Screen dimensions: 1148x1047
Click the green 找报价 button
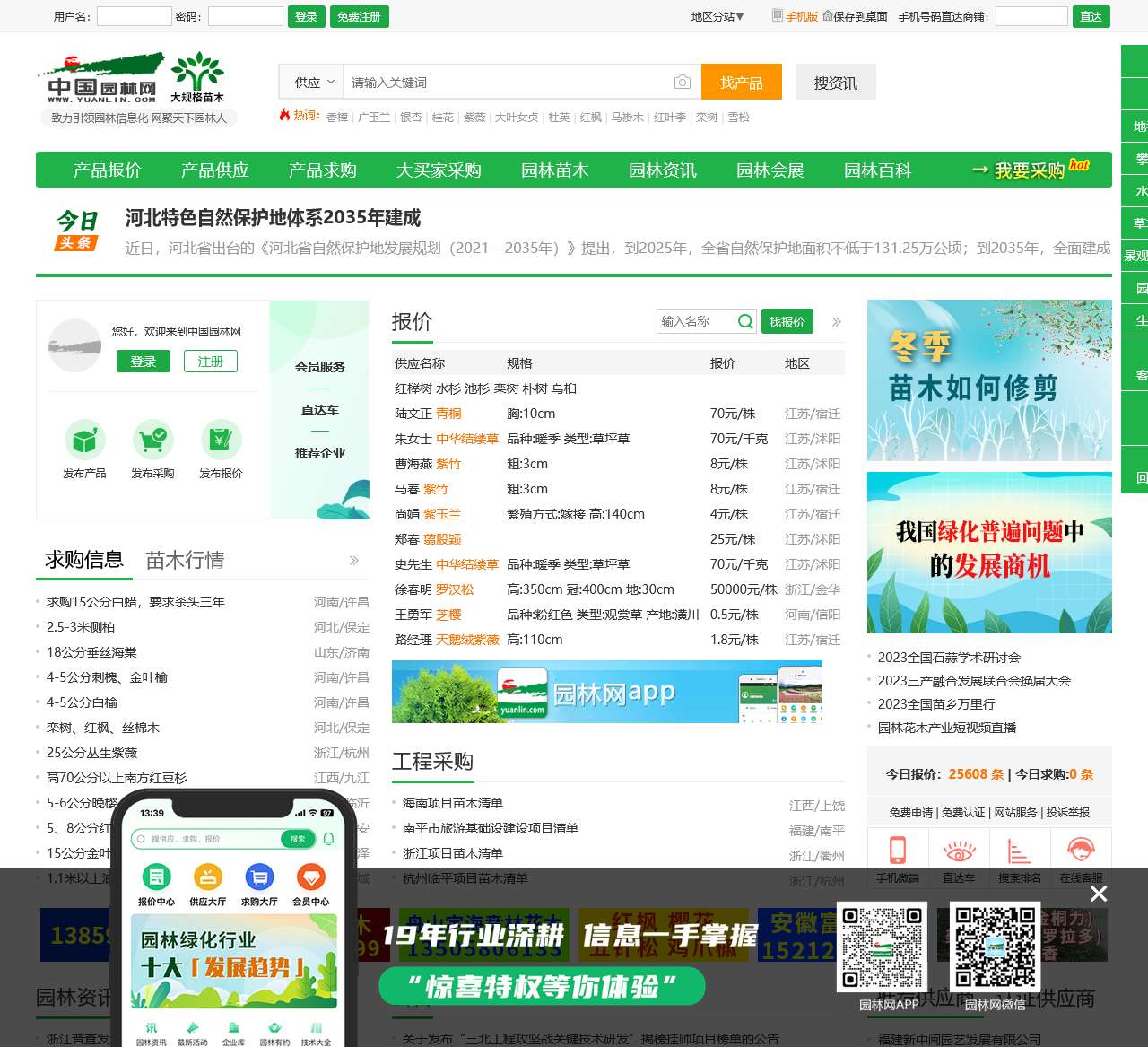click(x=787, y=322)
